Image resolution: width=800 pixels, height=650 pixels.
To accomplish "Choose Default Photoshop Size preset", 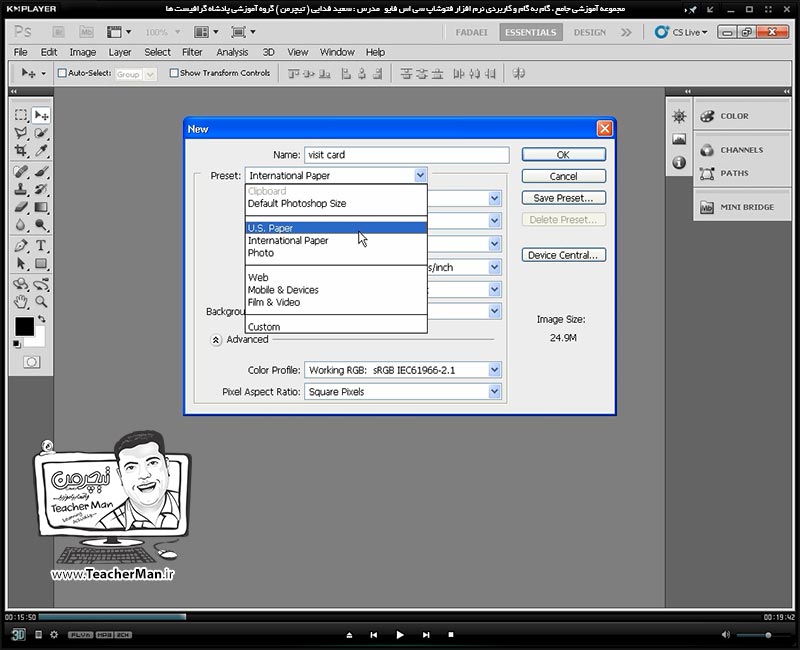I will pos(336,204).
